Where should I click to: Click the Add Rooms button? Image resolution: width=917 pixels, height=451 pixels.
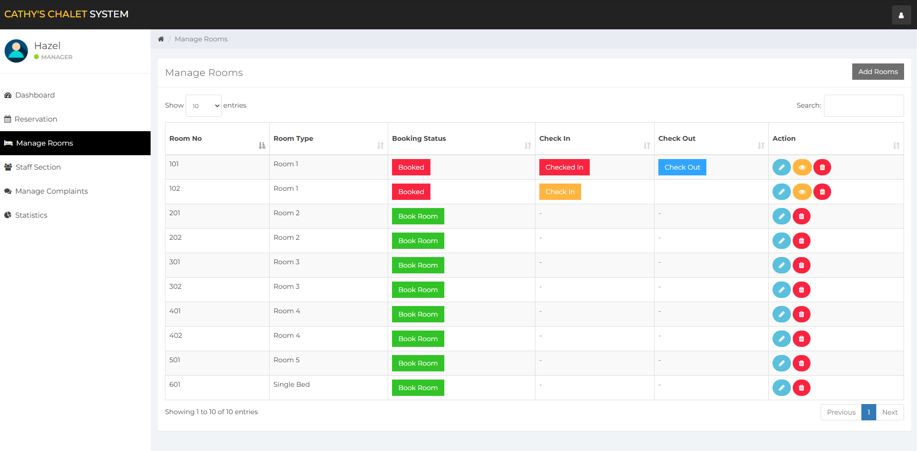(878, 71)
